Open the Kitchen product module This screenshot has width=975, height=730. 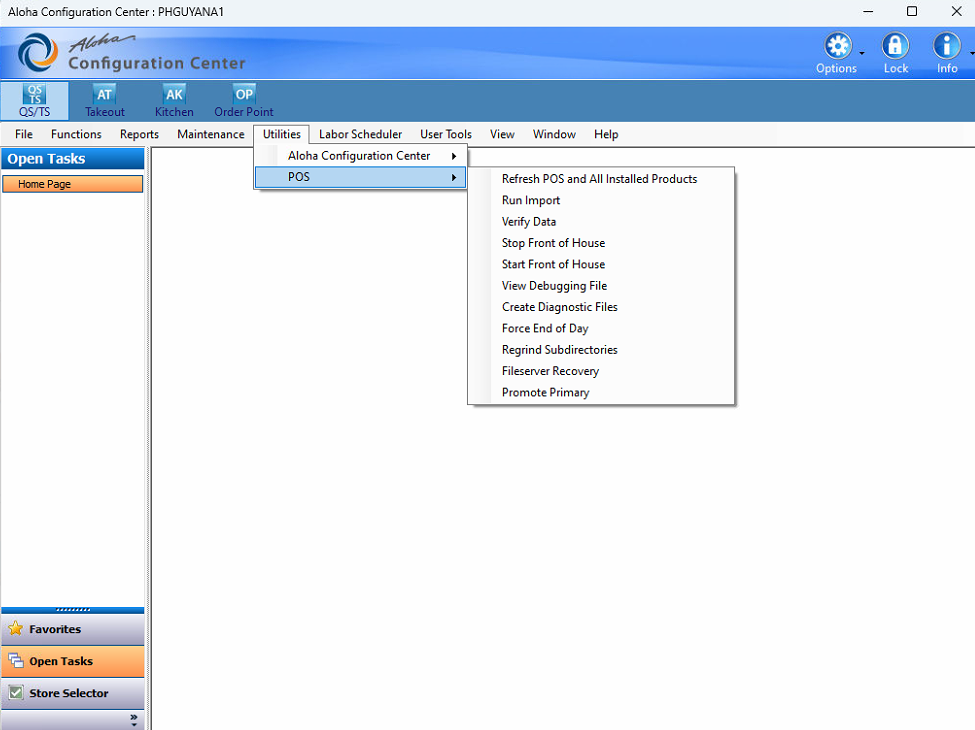click(174, 101)
